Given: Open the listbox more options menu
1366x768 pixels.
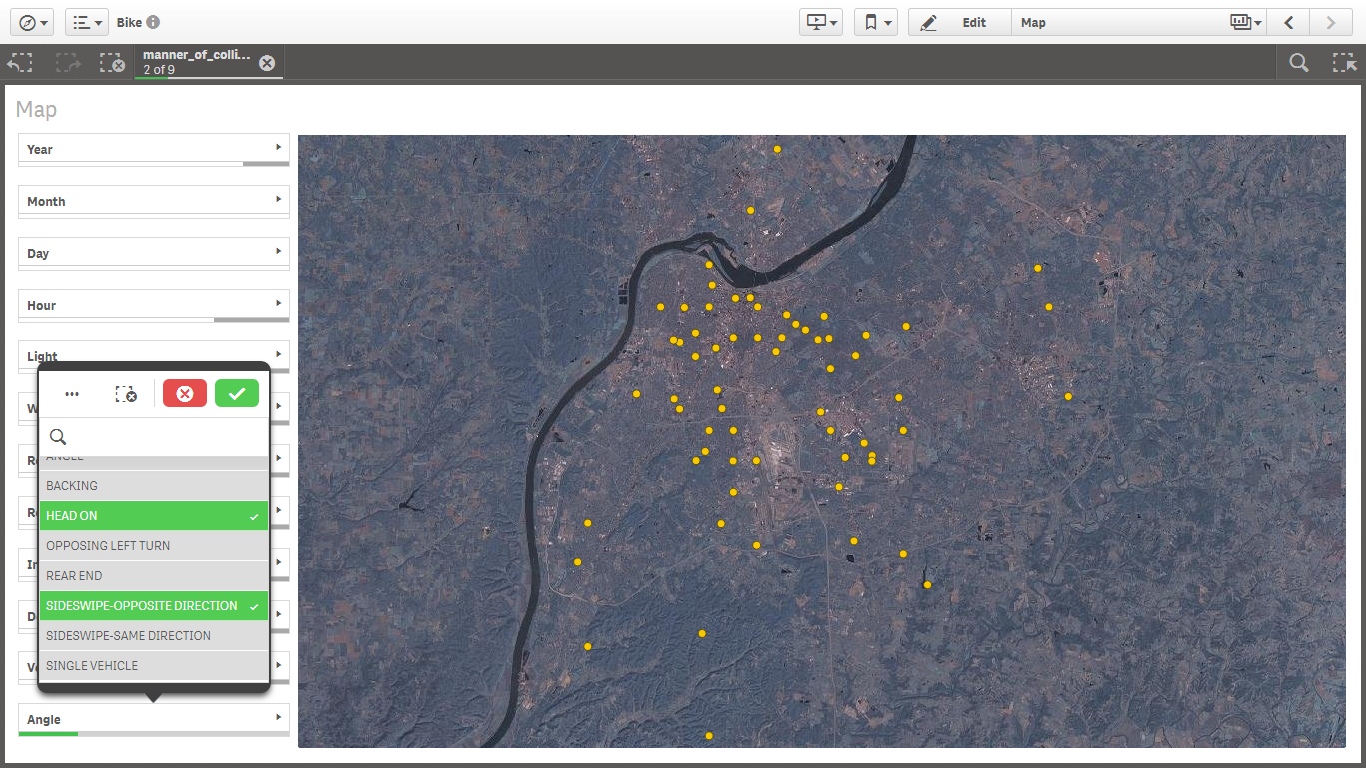Looking at the screenshot, I should (x=72, y=394).
